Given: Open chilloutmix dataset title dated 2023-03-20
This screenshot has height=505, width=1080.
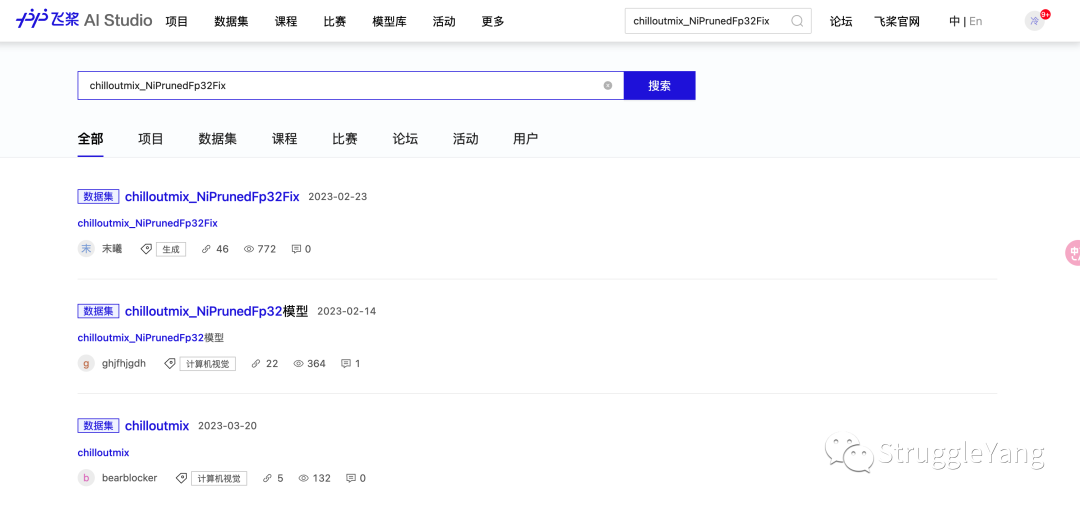Looking at the screenshot, I should (157, 425).
